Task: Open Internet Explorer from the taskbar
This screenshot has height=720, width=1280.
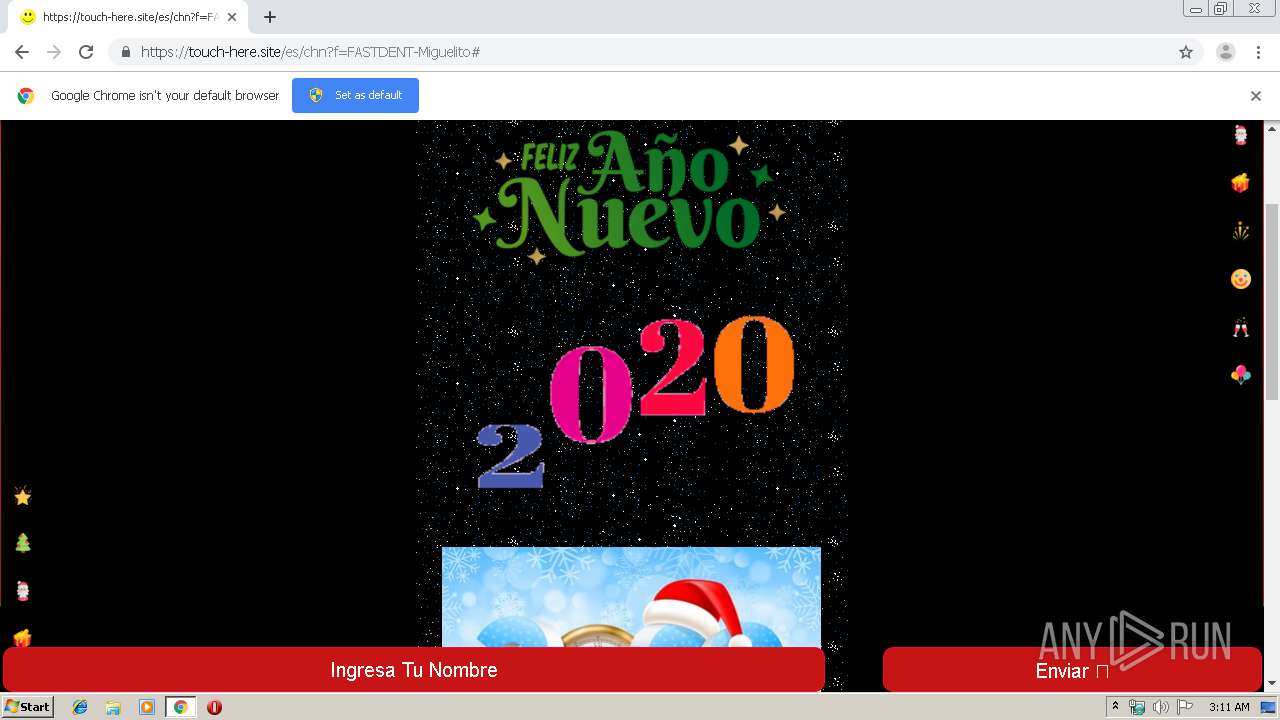Action: tap(80, 707)
